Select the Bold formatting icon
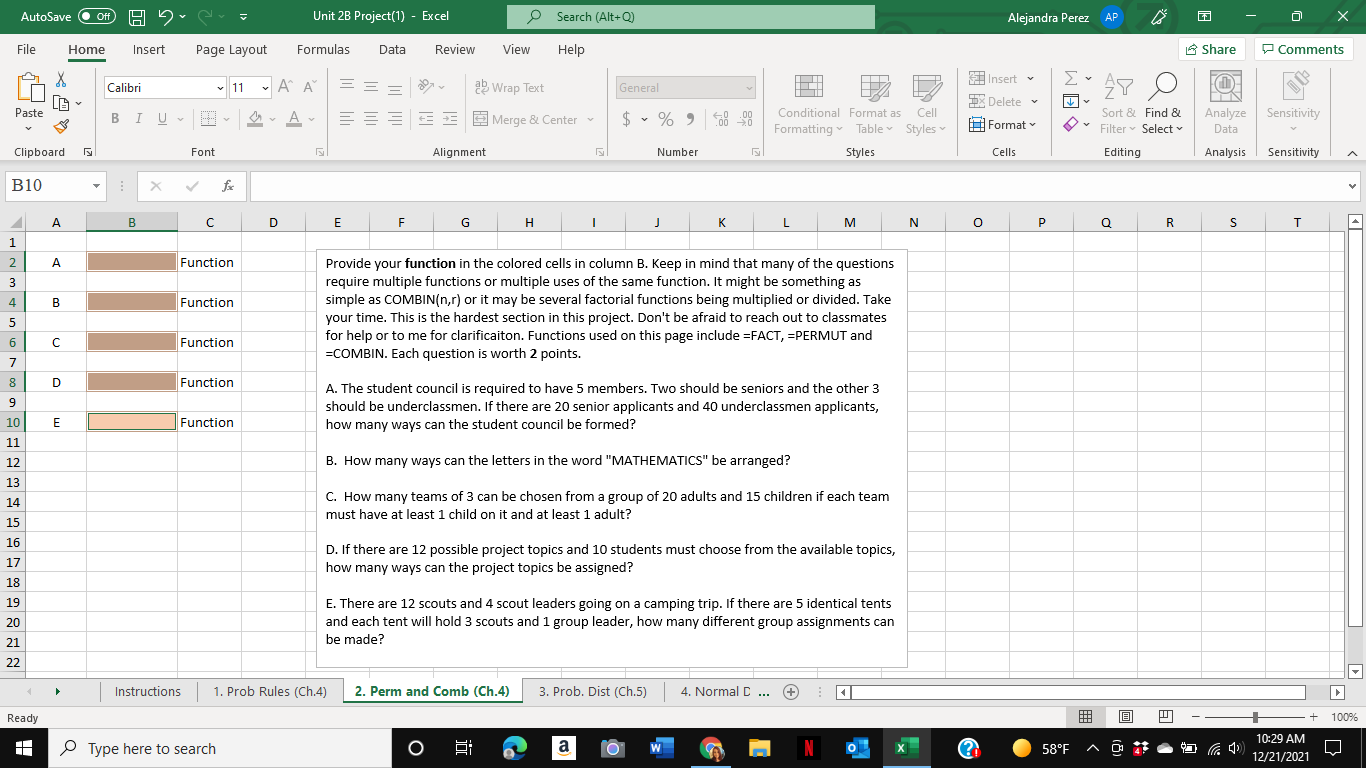Image resolution: width=1366 pixels, height=768 pixels. tap(114, 118)
